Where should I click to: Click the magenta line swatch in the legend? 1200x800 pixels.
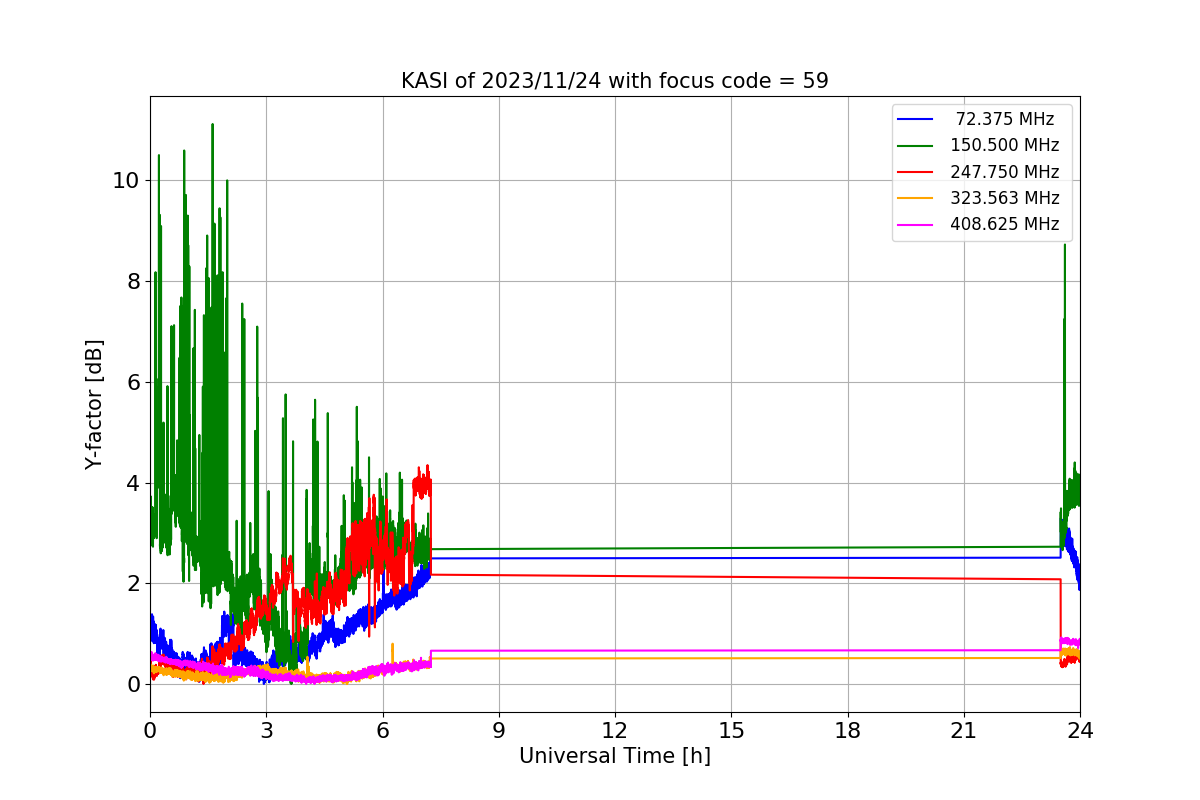coord(915,225)
